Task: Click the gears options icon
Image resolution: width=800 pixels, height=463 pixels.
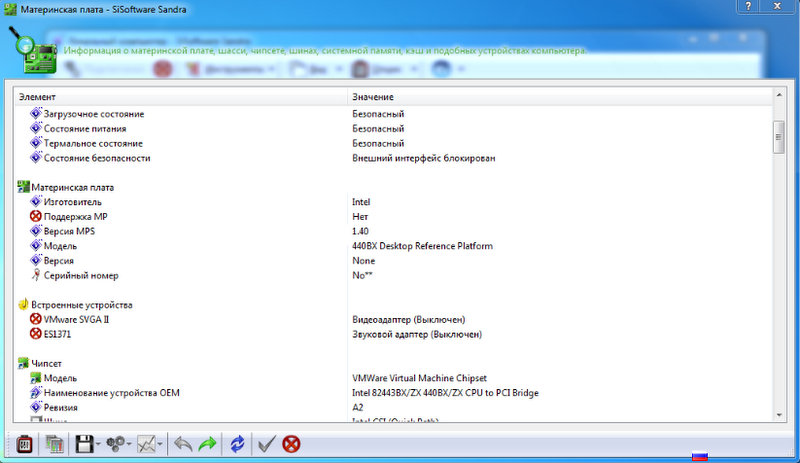Action: (x=115, y=444)
